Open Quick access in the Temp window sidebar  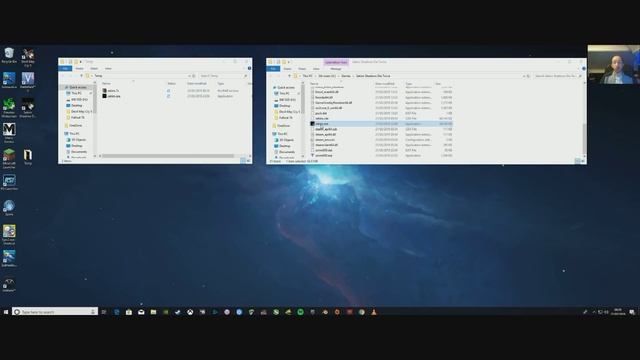coord(77,87)
